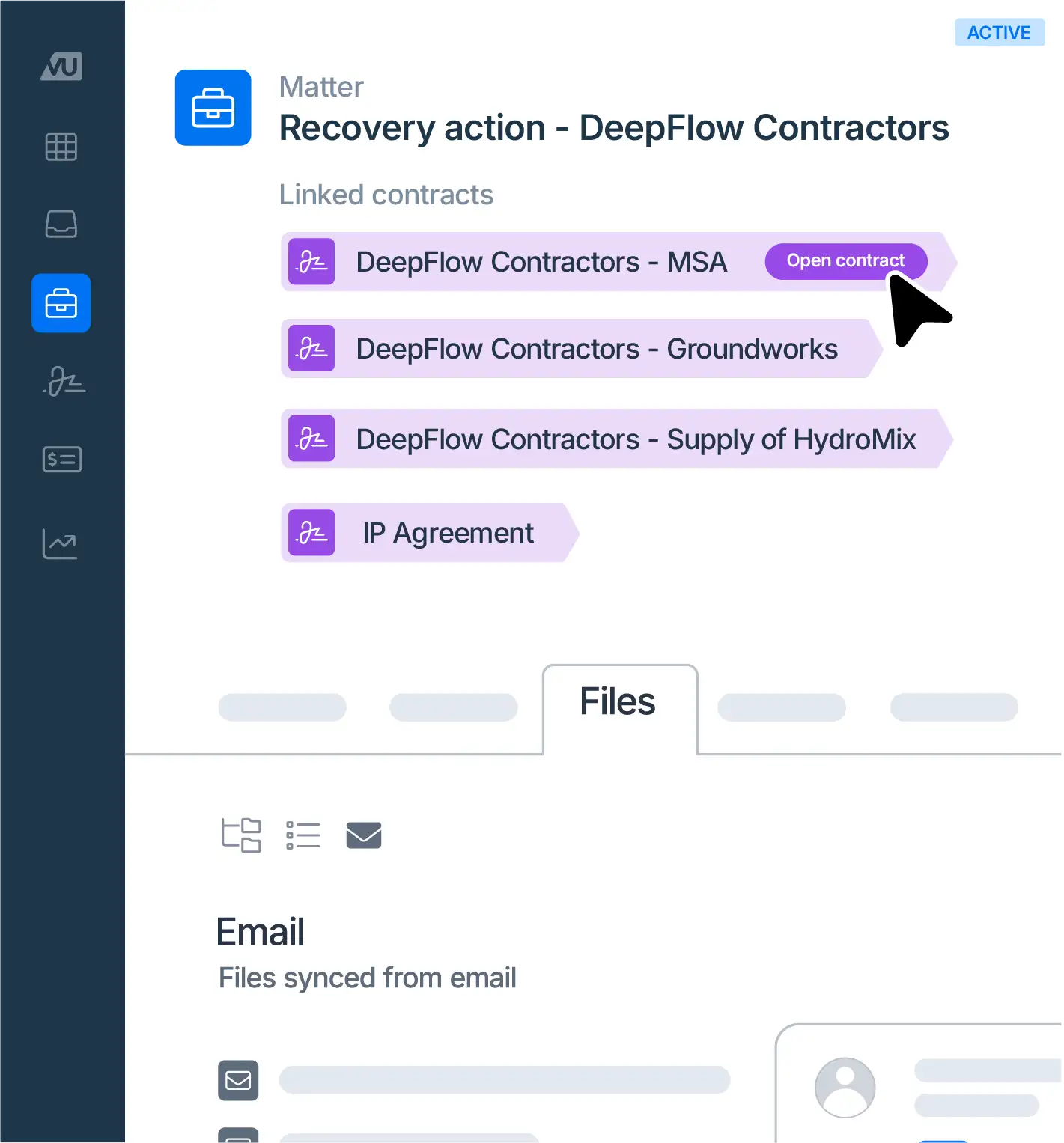Open the IP Agreement linked contract
The height and width of the screenshot is (1143, 1064).
coord(447,533)
